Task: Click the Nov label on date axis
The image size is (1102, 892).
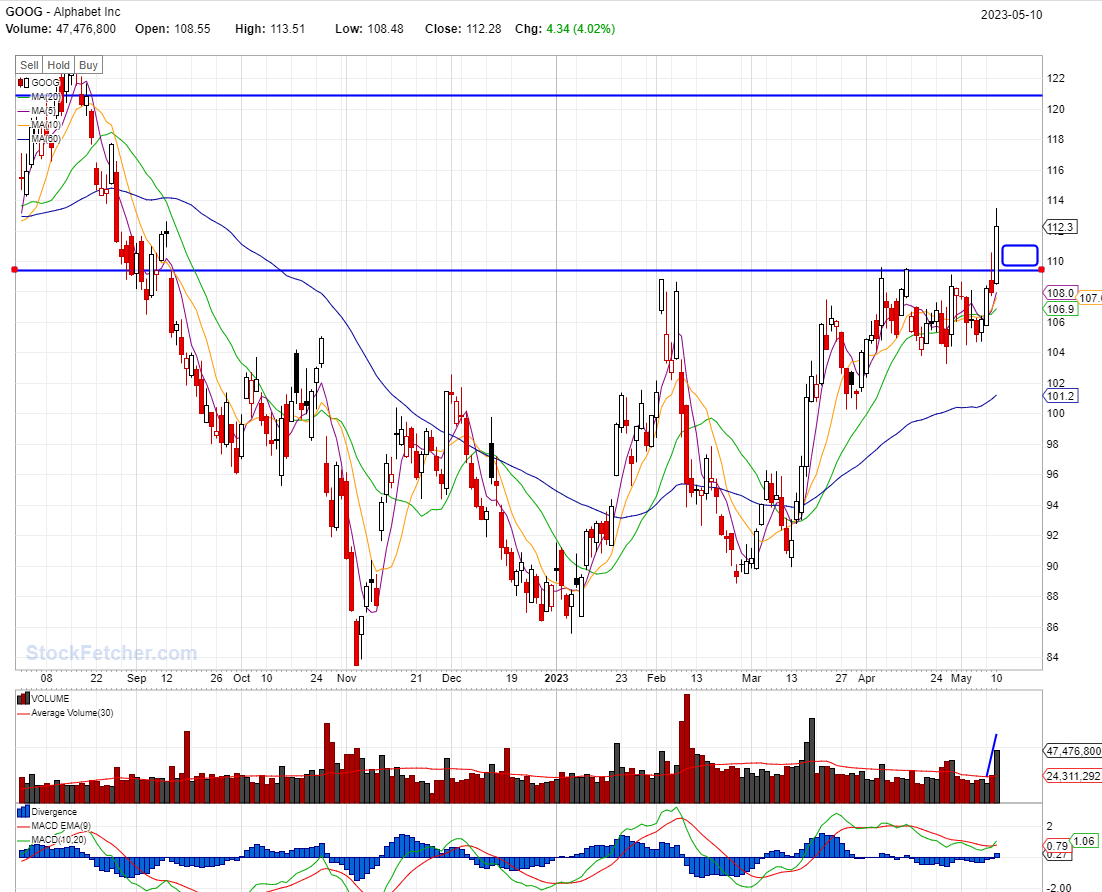Action: 346,678
